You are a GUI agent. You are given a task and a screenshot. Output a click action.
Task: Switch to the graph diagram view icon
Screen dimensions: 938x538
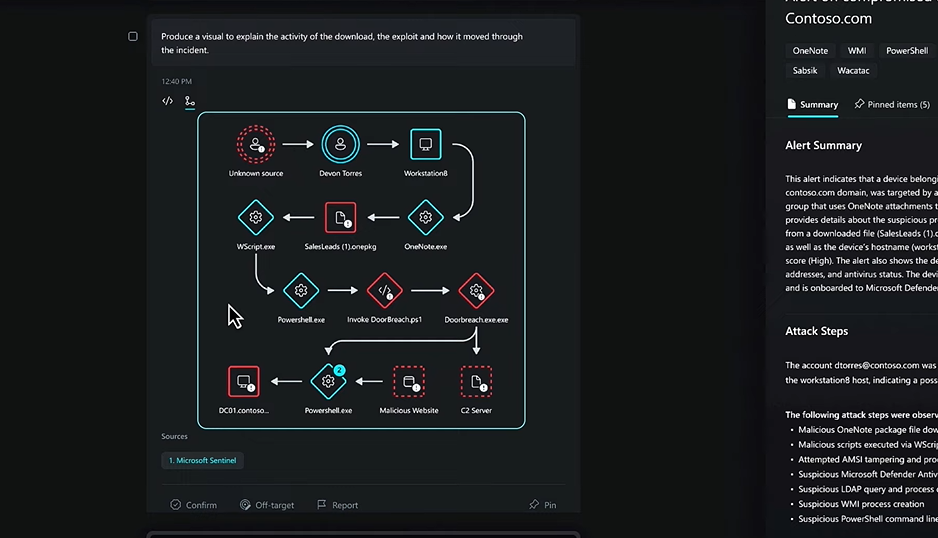(x=190, y=101)
